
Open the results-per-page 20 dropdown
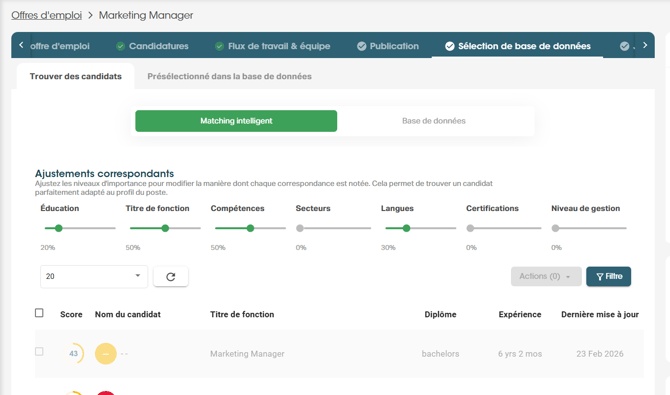[x=94, y=277]
